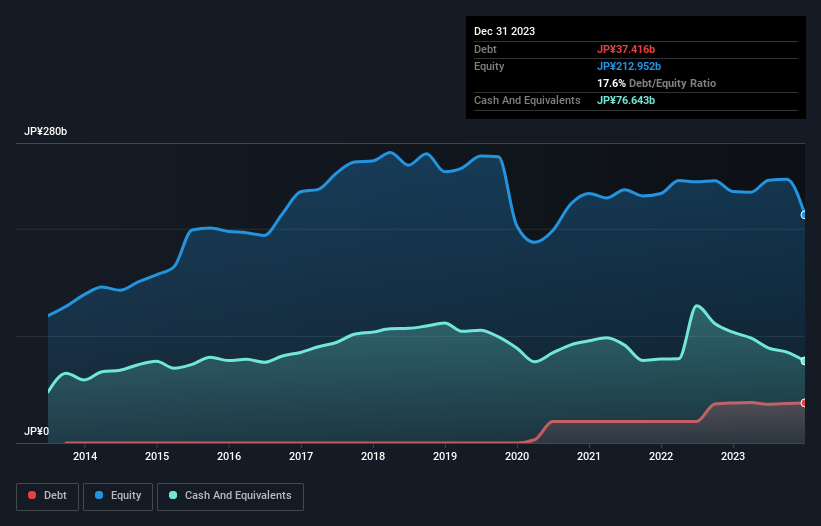Click the 2015 x-axis label
821x526 pixels.
[157, 456]
